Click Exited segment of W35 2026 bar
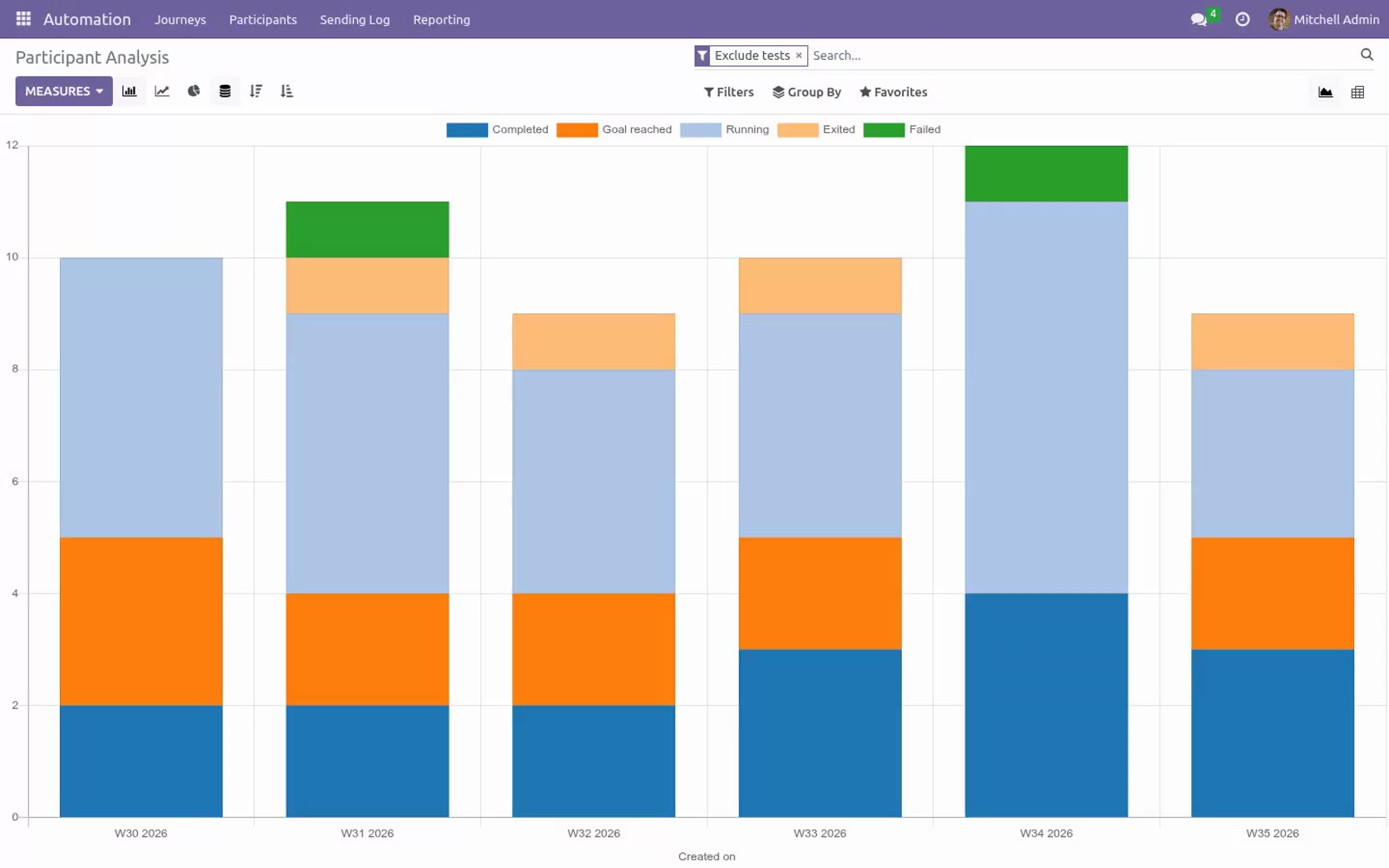Image resolution: width=1389 pixels, height=868 pixels. (1273, 342)
